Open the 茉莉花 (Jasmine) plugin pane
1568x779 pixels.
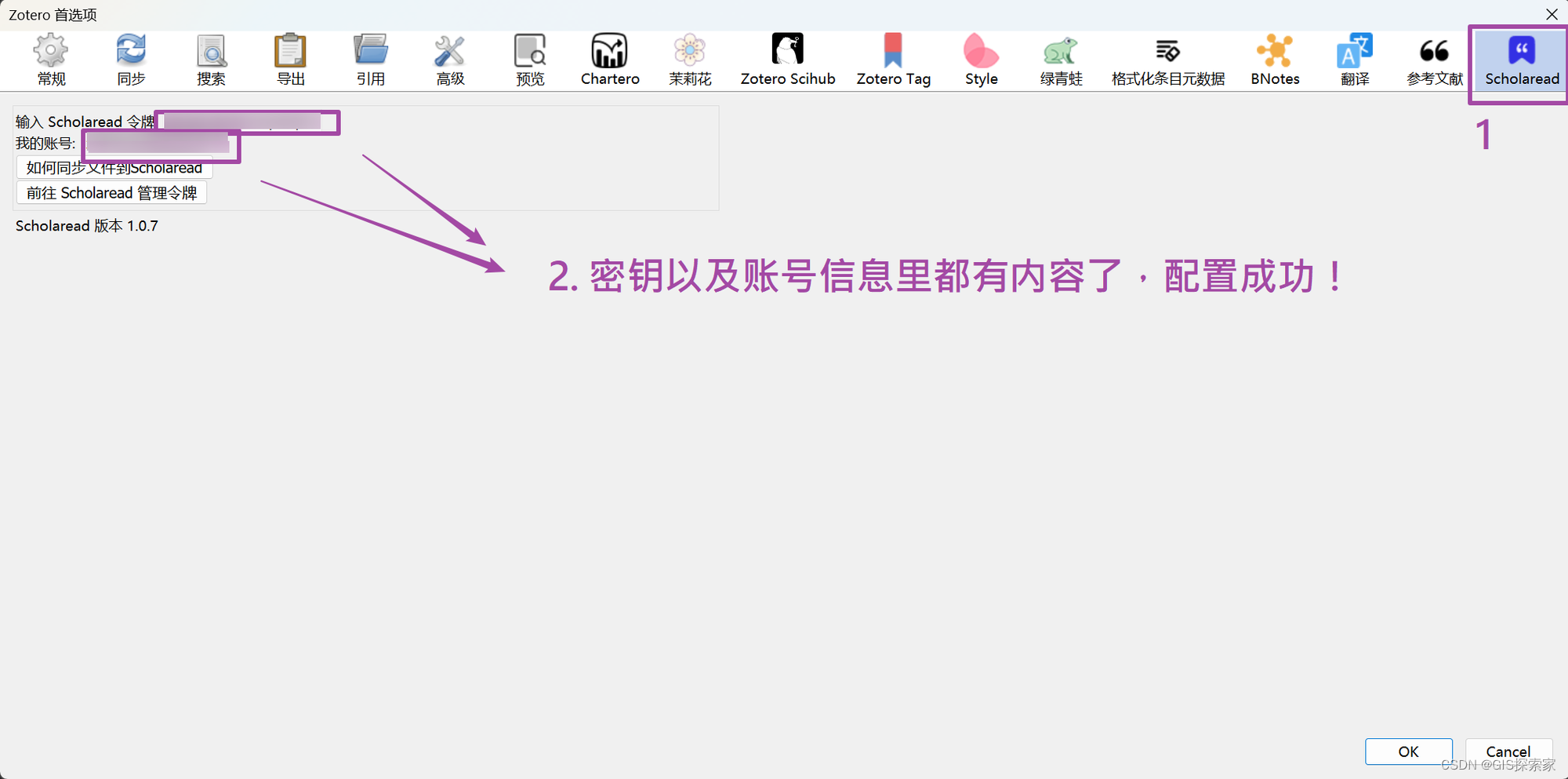pyautogui.click(x=690, y=60)
